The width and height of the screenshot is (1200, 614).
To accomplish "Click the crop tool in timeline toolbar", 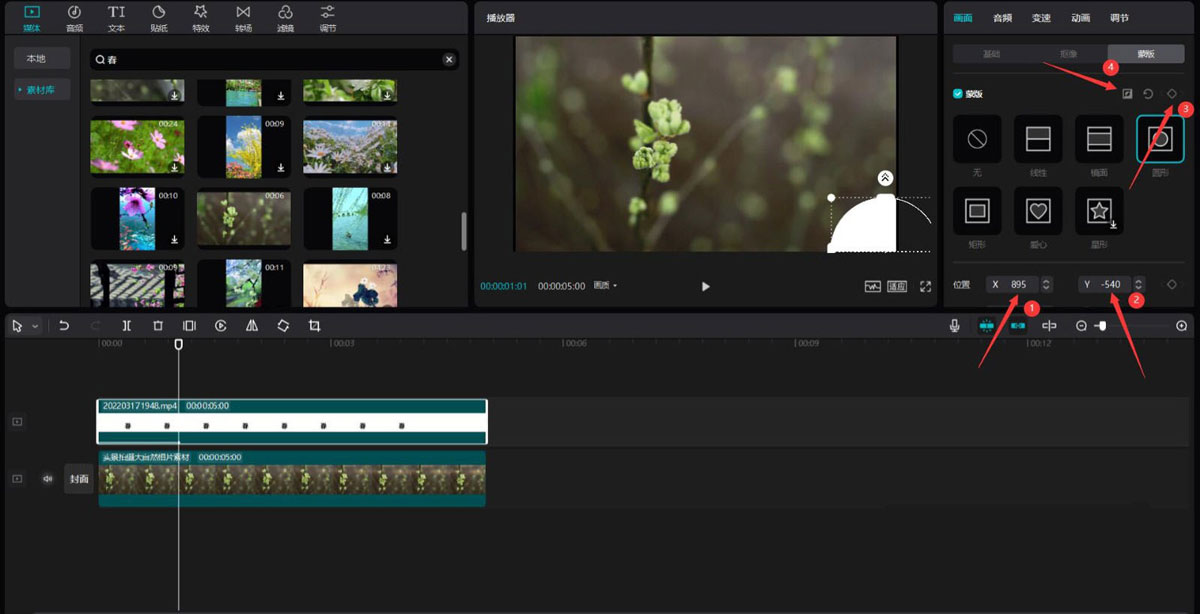I will 315,326.
